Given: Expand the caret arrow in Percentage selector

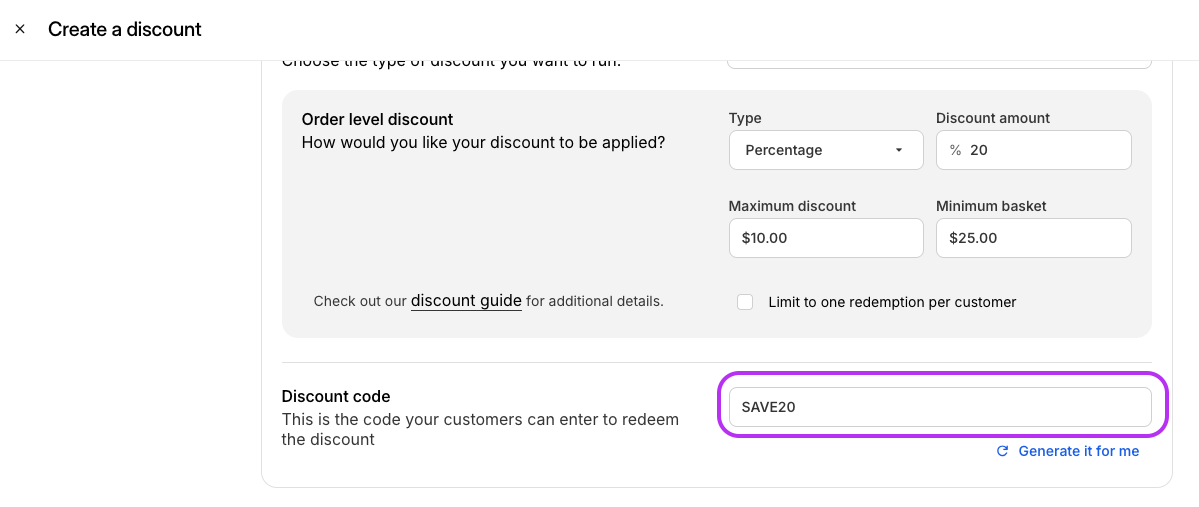Looking at the screenshot, I should coord(899,150).
